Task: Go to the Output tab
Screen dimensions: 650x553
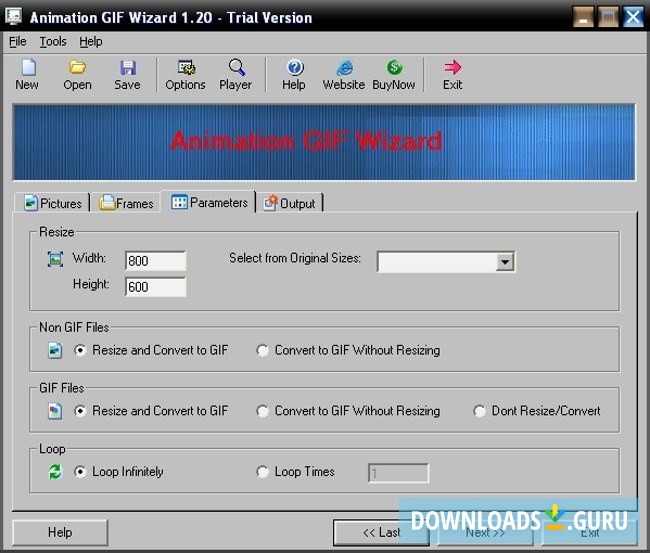Action: (289, 203)
